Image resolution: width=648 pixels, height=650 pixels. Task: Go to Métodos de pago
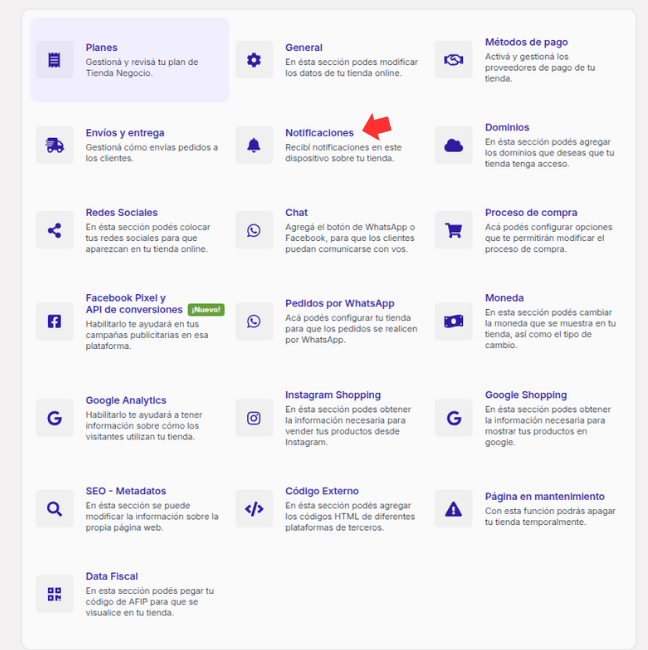(x=526, y=42)
